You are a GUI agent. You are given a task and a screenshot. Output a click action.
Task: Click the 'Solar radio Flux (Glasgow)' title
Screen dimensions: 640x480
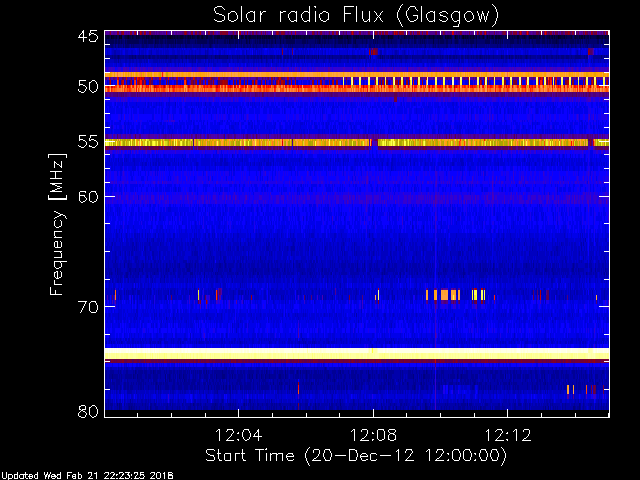tap(356, 16)
